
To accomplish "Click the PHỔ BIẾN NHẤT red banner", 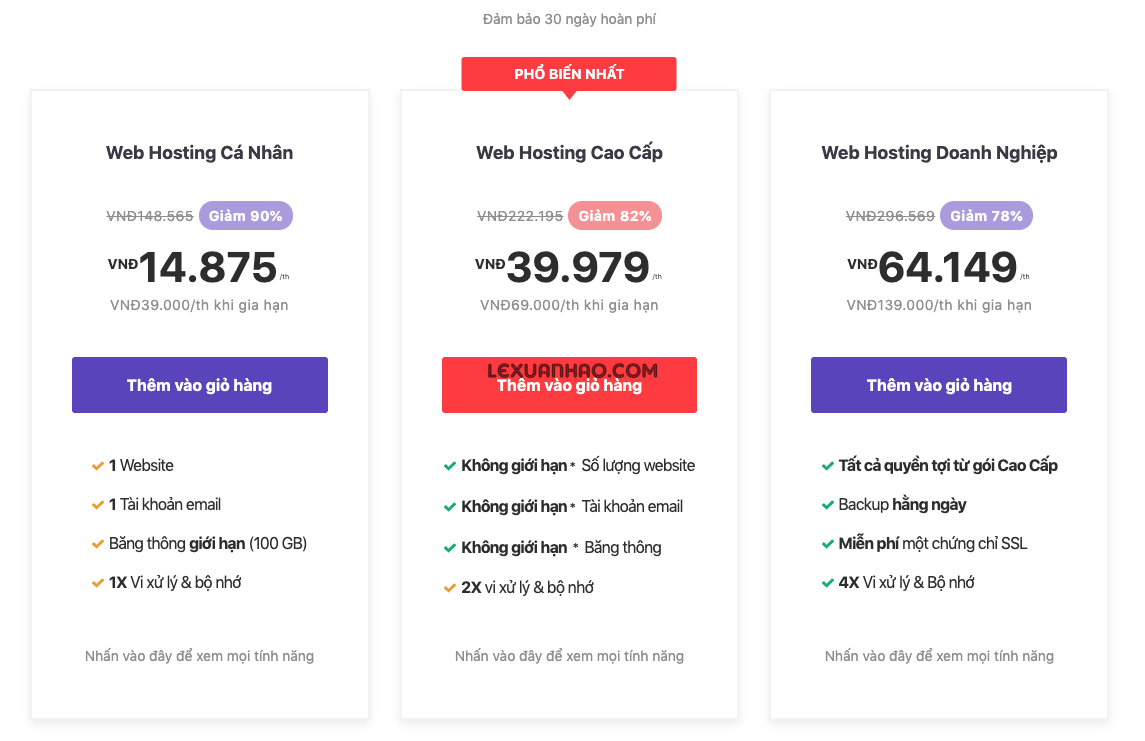I will coord(569,74).
